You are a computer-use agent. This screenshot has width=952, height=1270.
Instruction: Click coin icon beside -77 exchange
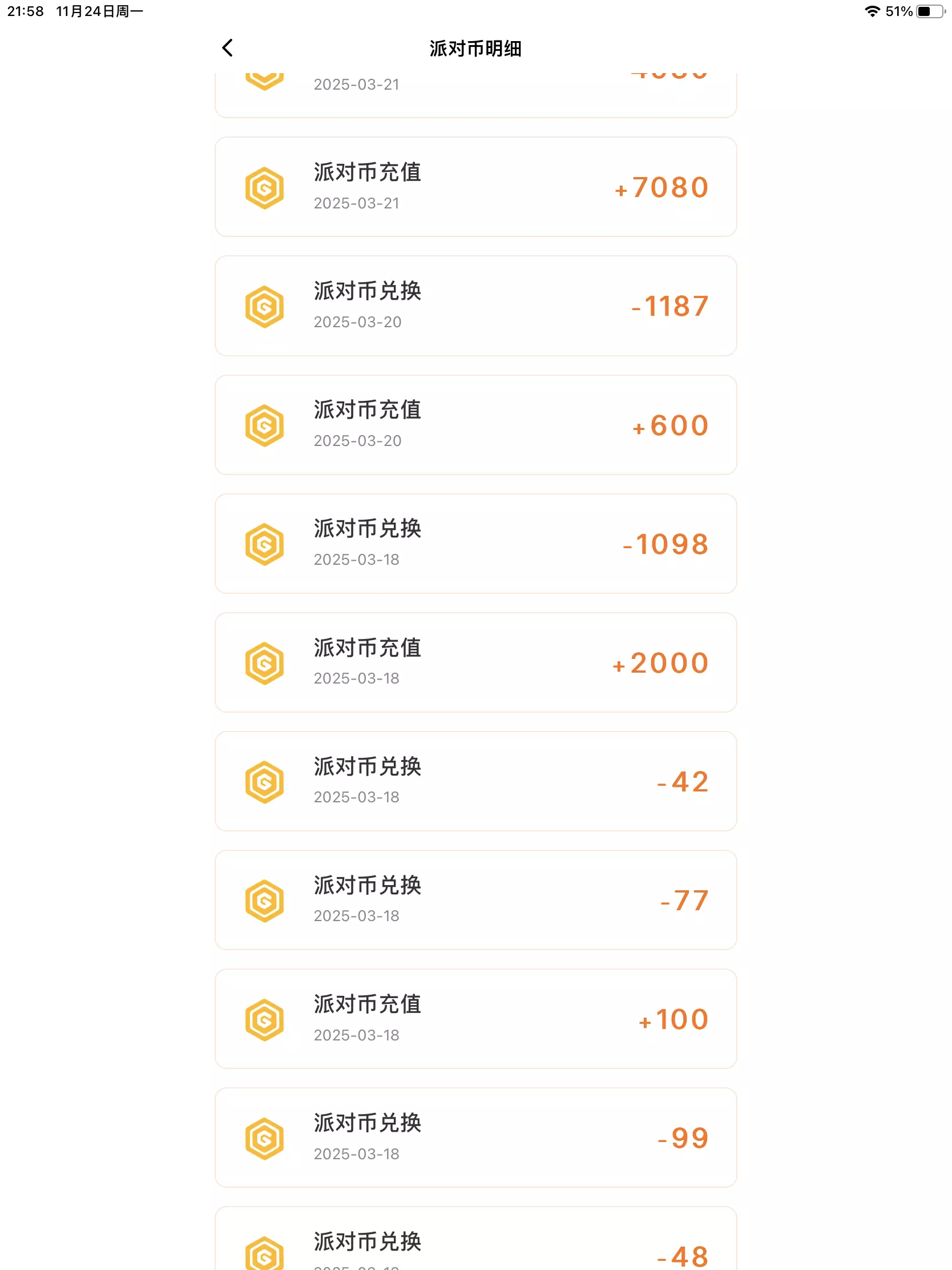264,901
